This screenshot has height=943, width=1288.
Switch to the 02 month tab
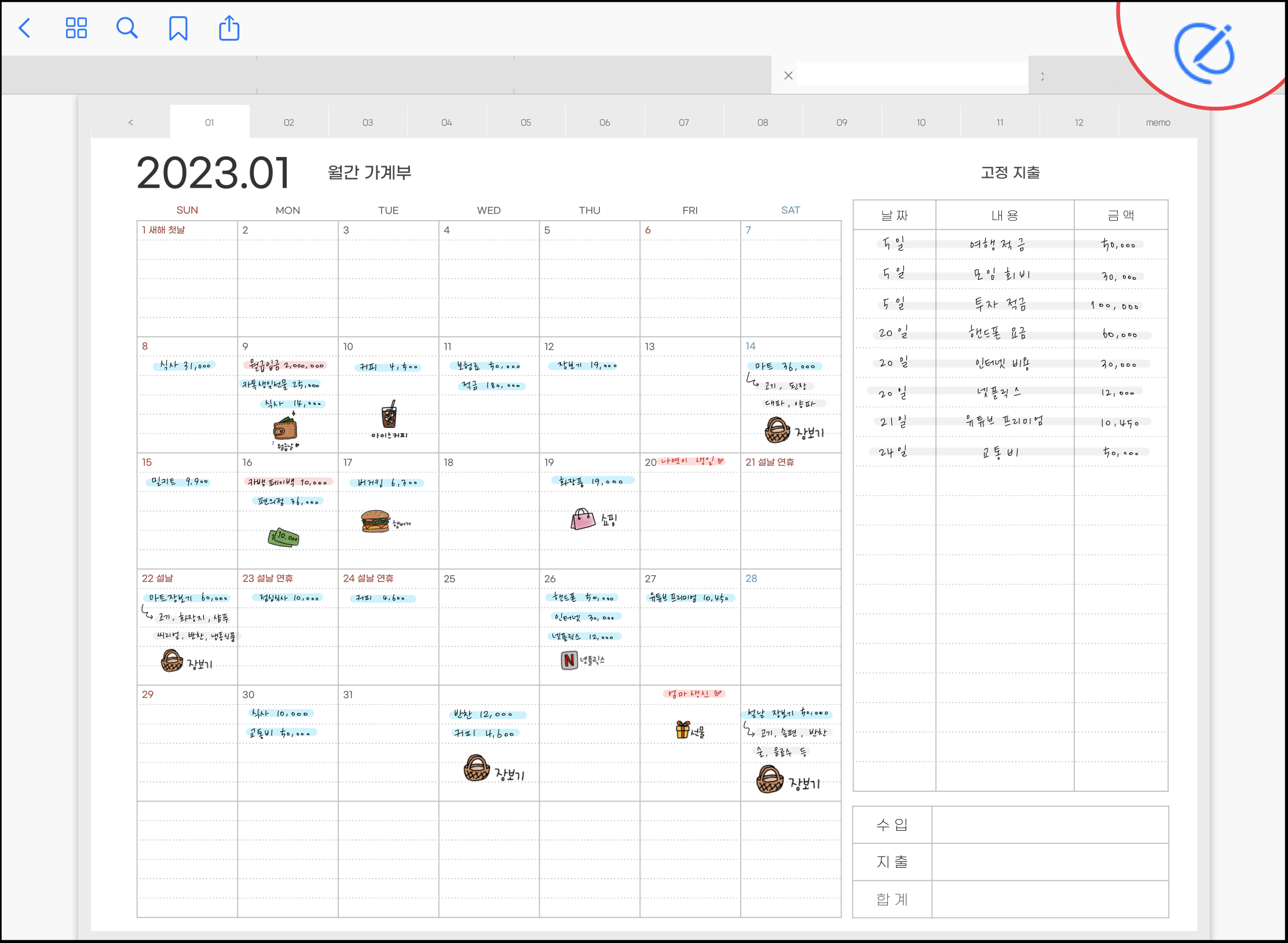(288, 122)
